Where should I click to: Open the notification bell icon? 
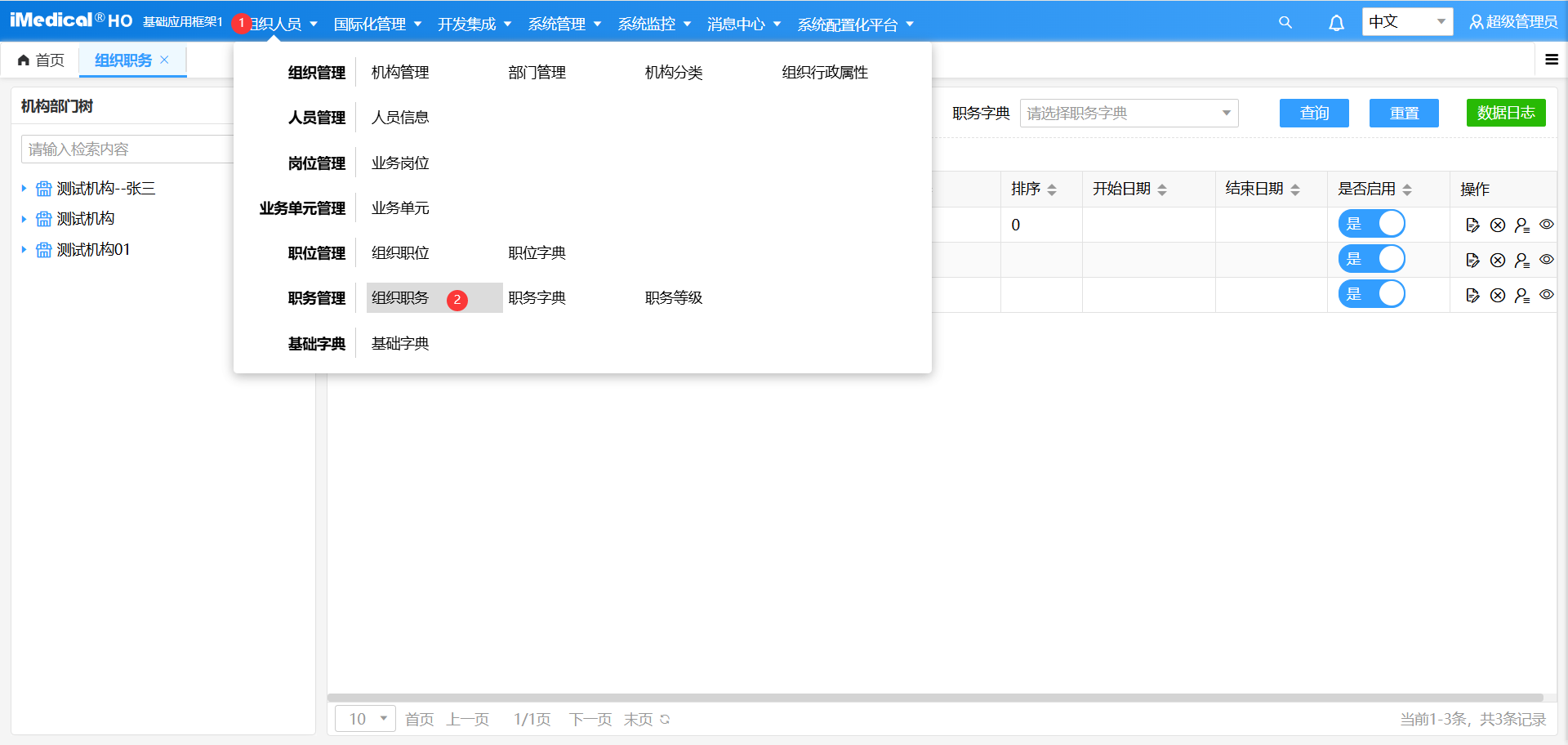(x=1336, y=23)
